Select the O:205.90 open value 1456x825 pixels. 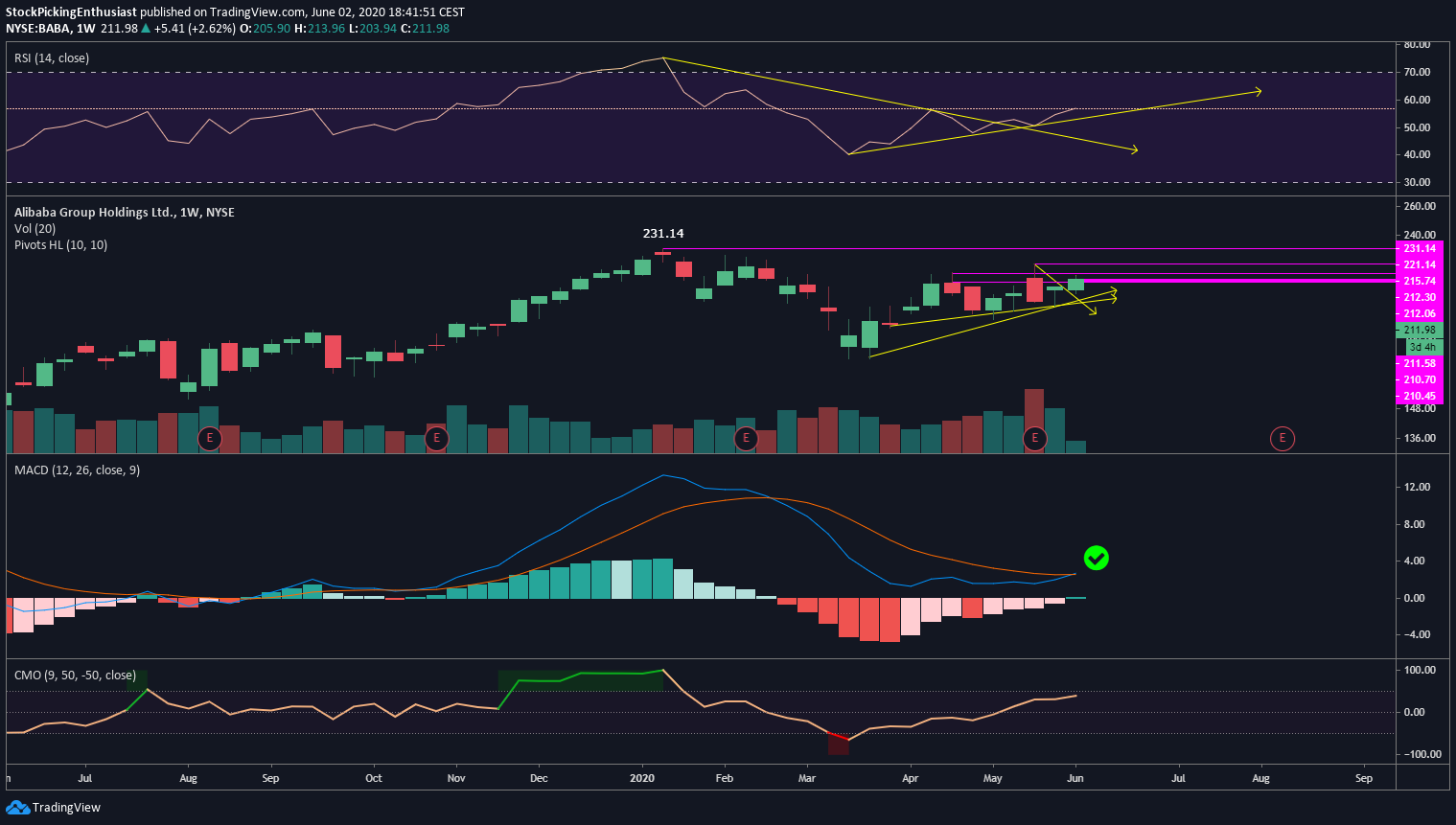click(265, 28)
